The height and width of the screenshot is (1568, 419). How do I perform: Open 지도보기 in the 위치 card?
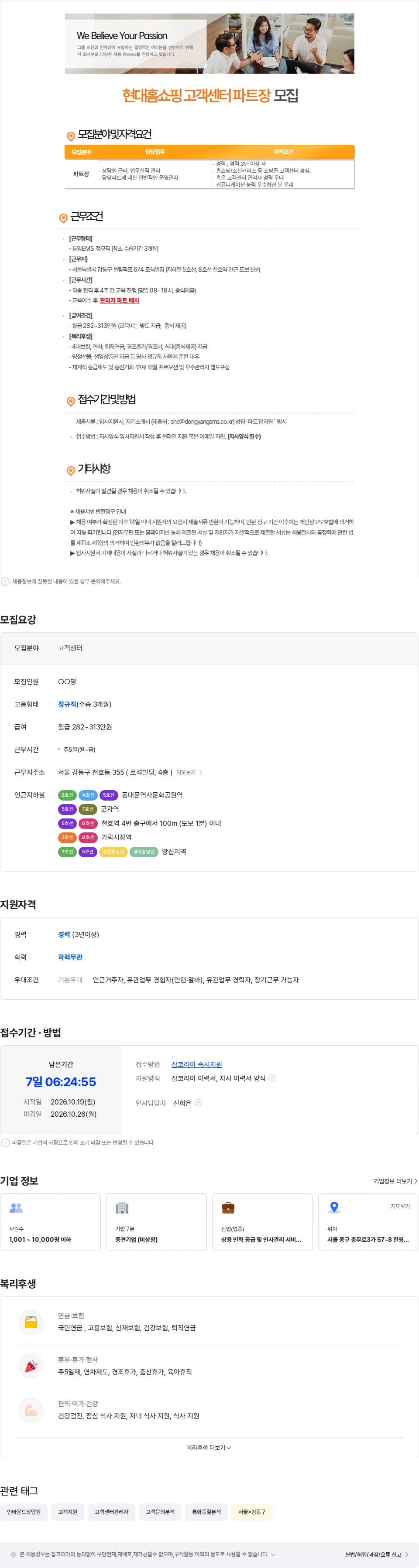tap(400, 1206)
